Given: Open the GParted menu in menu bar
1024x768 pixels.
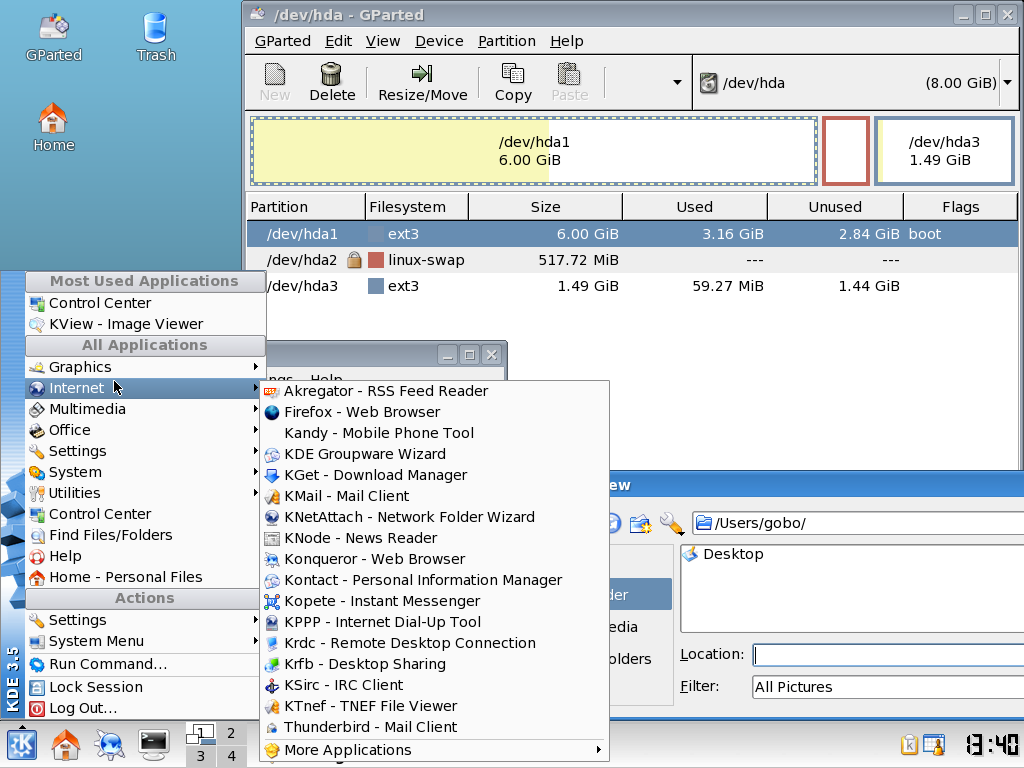Looking at the screenshot, I should pyautogui.click(x=283, y=41).
